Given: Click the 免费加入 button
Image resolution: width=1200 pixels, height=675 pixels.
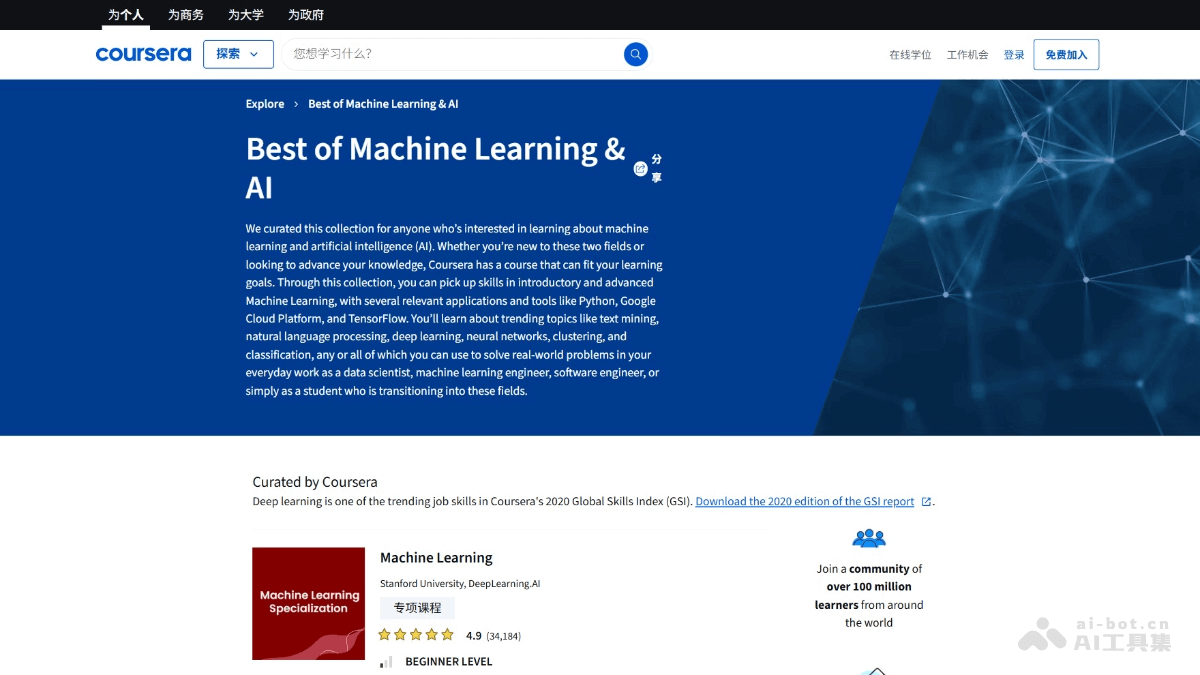Looking at the screenshot, I should coord(1066,54).
